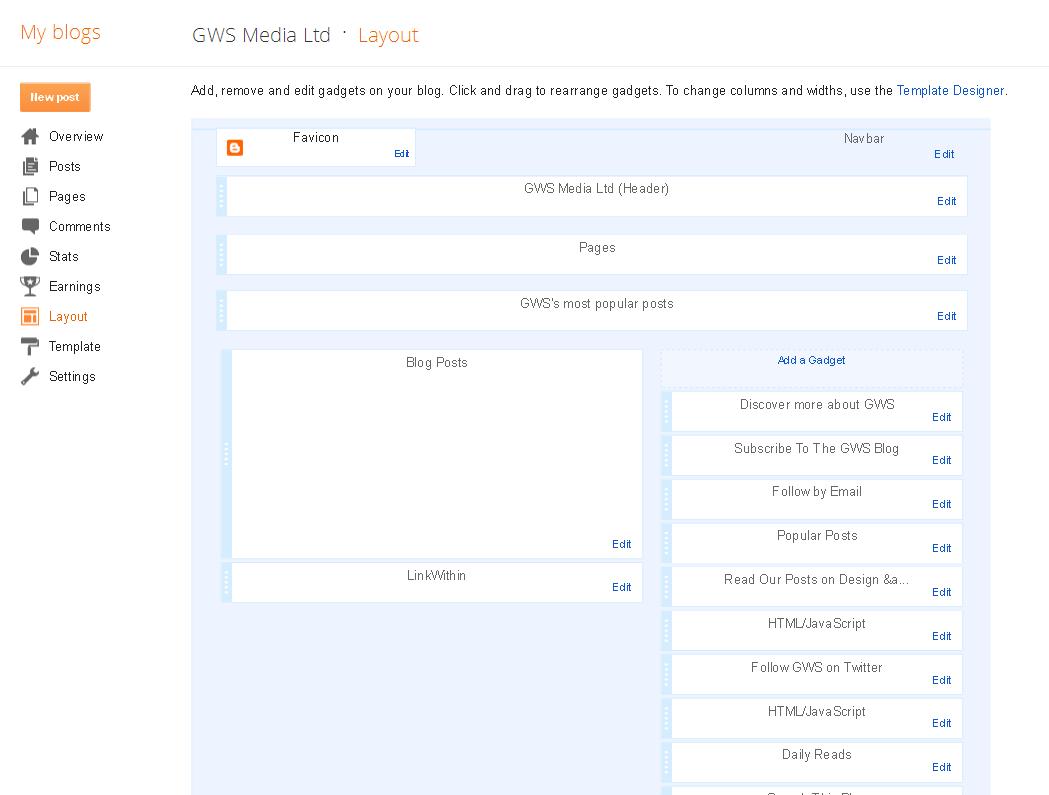Click Subscribe To The GWS Blog title
Screen dimensions: 1049x795
pyautogui.click(x=816, y=448)
